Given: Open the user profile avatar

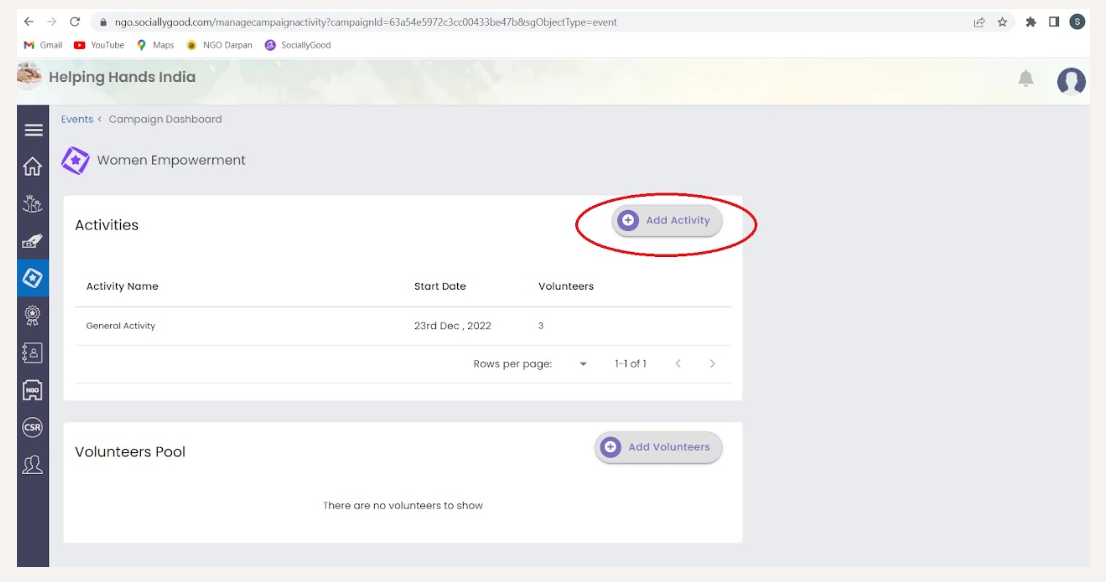Looking at the screenshot, I should (x=1071, y=81).
